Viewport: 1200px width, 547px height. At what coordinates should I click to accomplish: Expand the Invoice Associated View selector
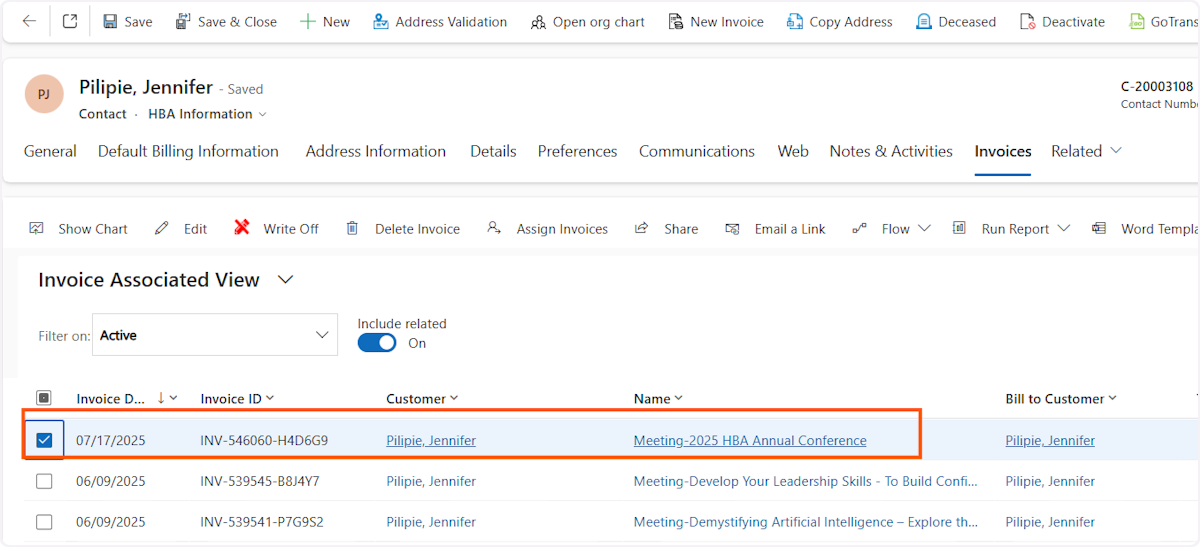285,280
